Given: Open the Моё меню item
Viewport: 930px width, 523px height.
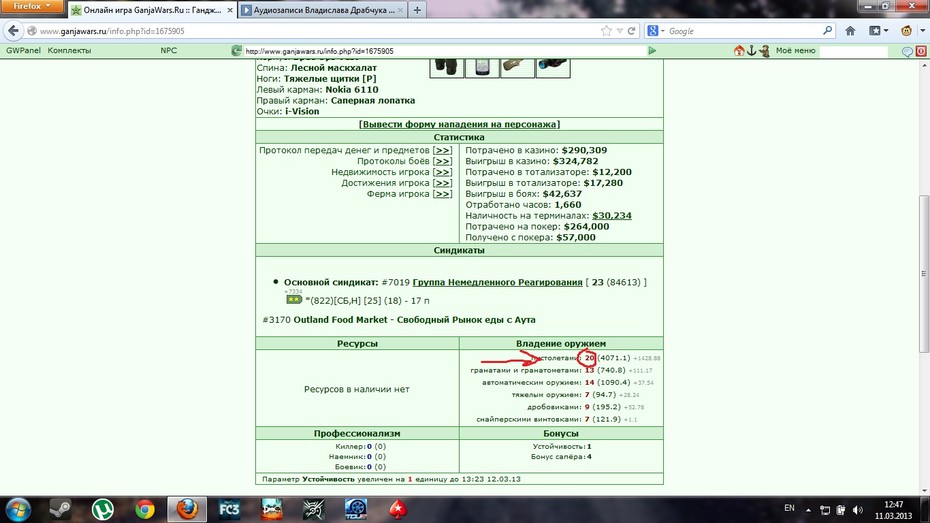Looking at the screenshot, I should coord(795,50).
